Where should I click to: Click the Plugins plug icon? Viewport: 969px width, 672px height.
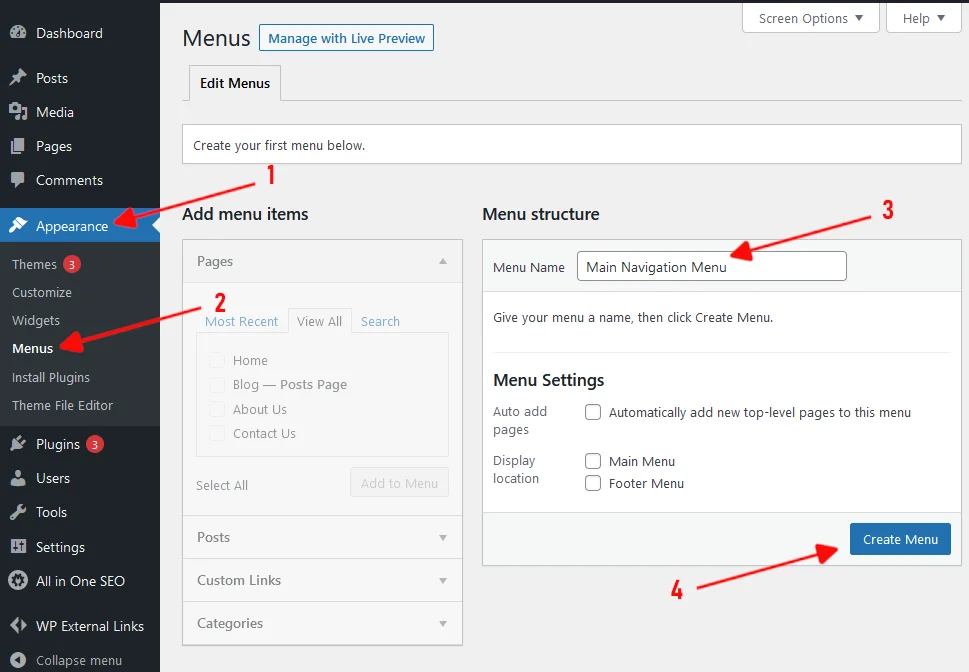(19, 443)
